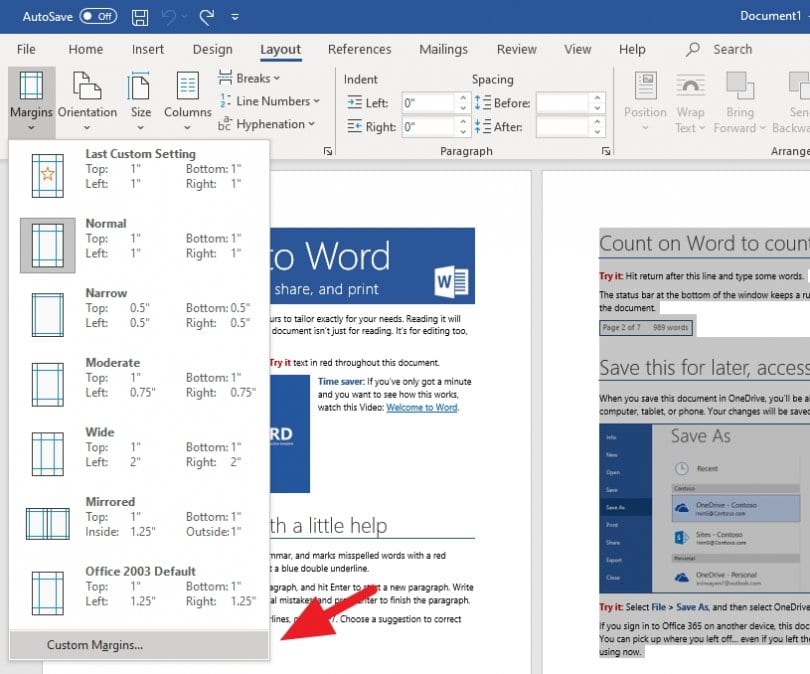The image size is (810, 674).
Task: Expand the Line Numbers dropdown
Action: point(270,101)
